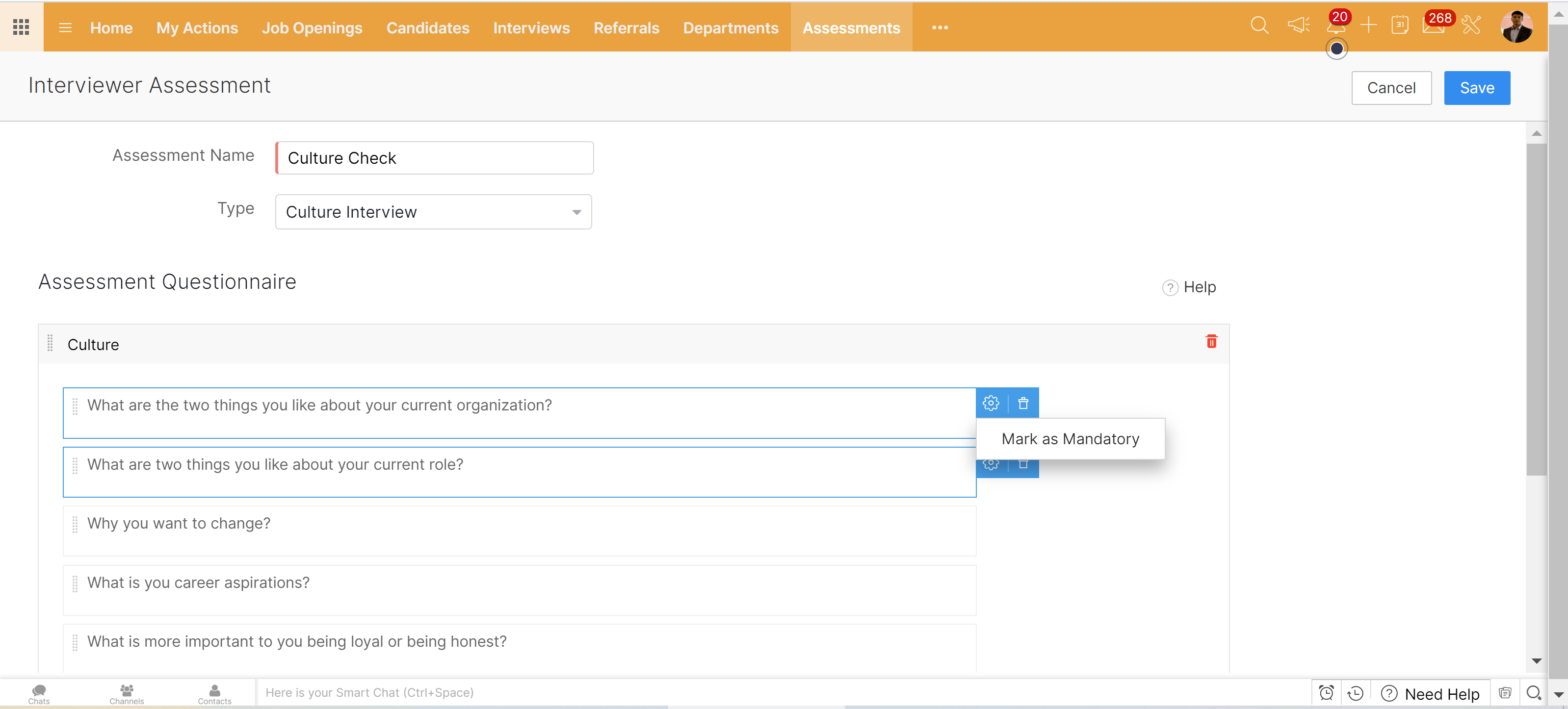Open the calendar icon in header
1568x709 pixels.
(1399, 26)
